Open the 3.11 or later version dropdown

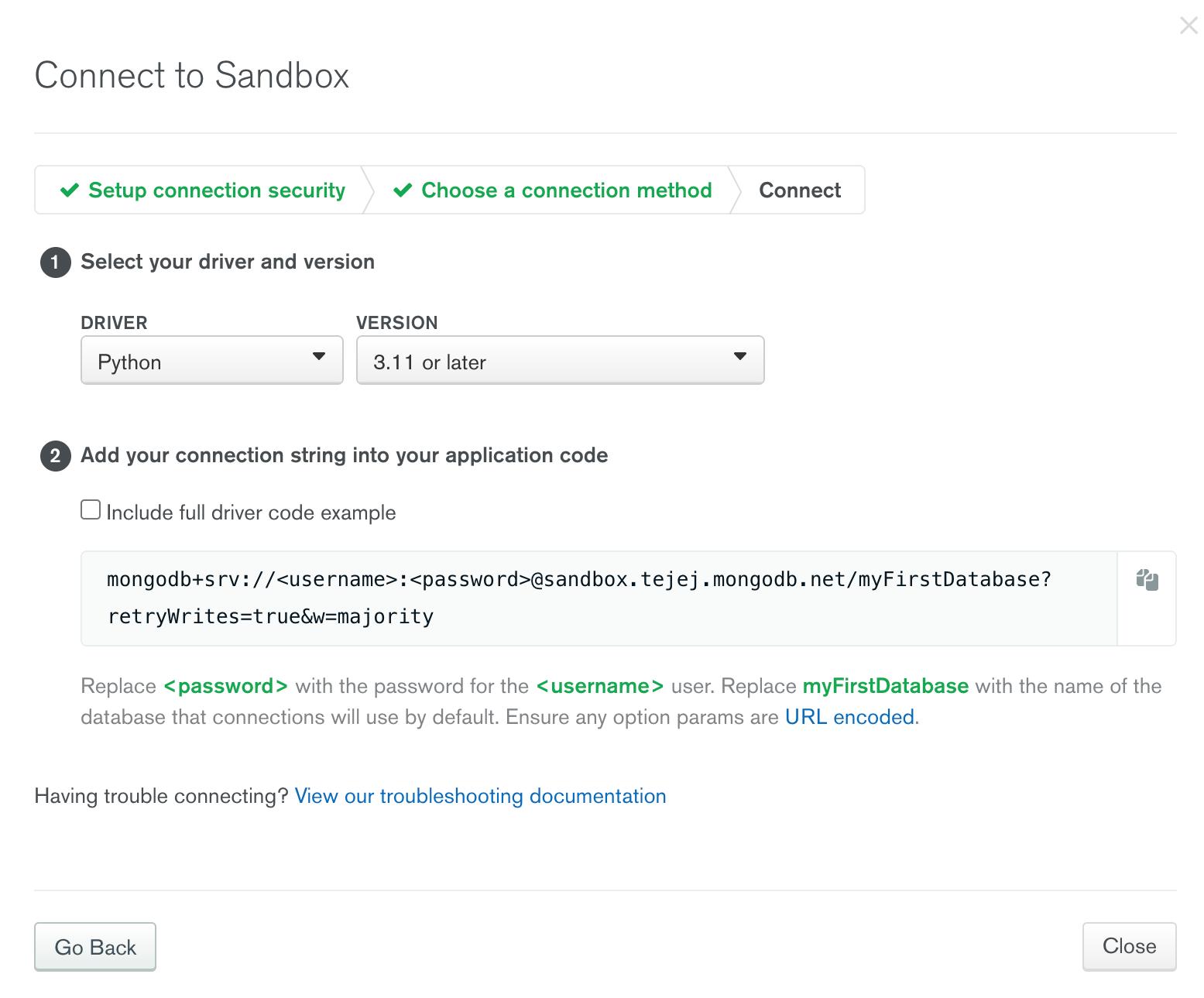[x=560, y=360]
